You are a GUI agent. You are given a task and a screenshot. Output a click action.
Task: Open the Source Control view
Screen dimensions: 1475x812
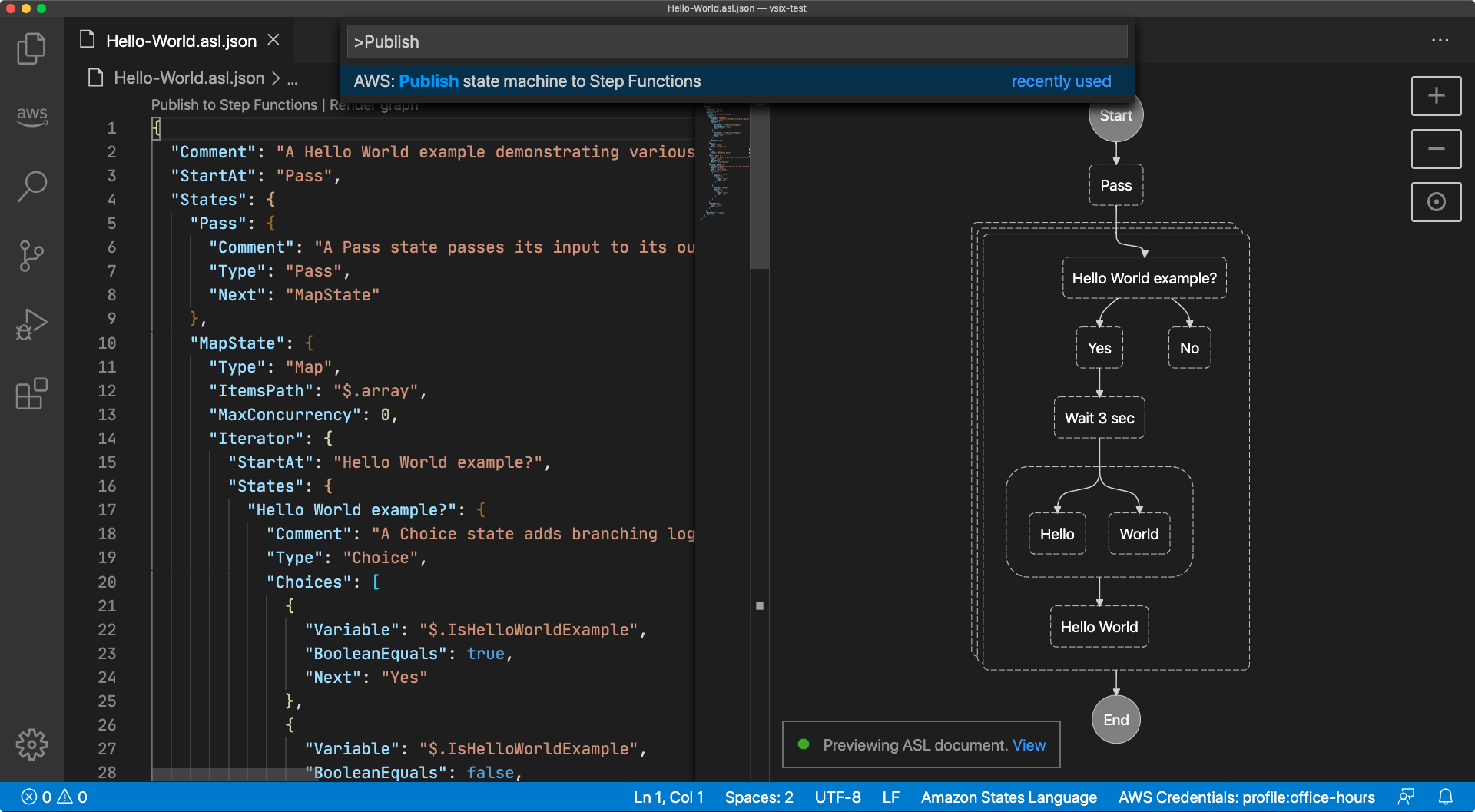(31, 256)
